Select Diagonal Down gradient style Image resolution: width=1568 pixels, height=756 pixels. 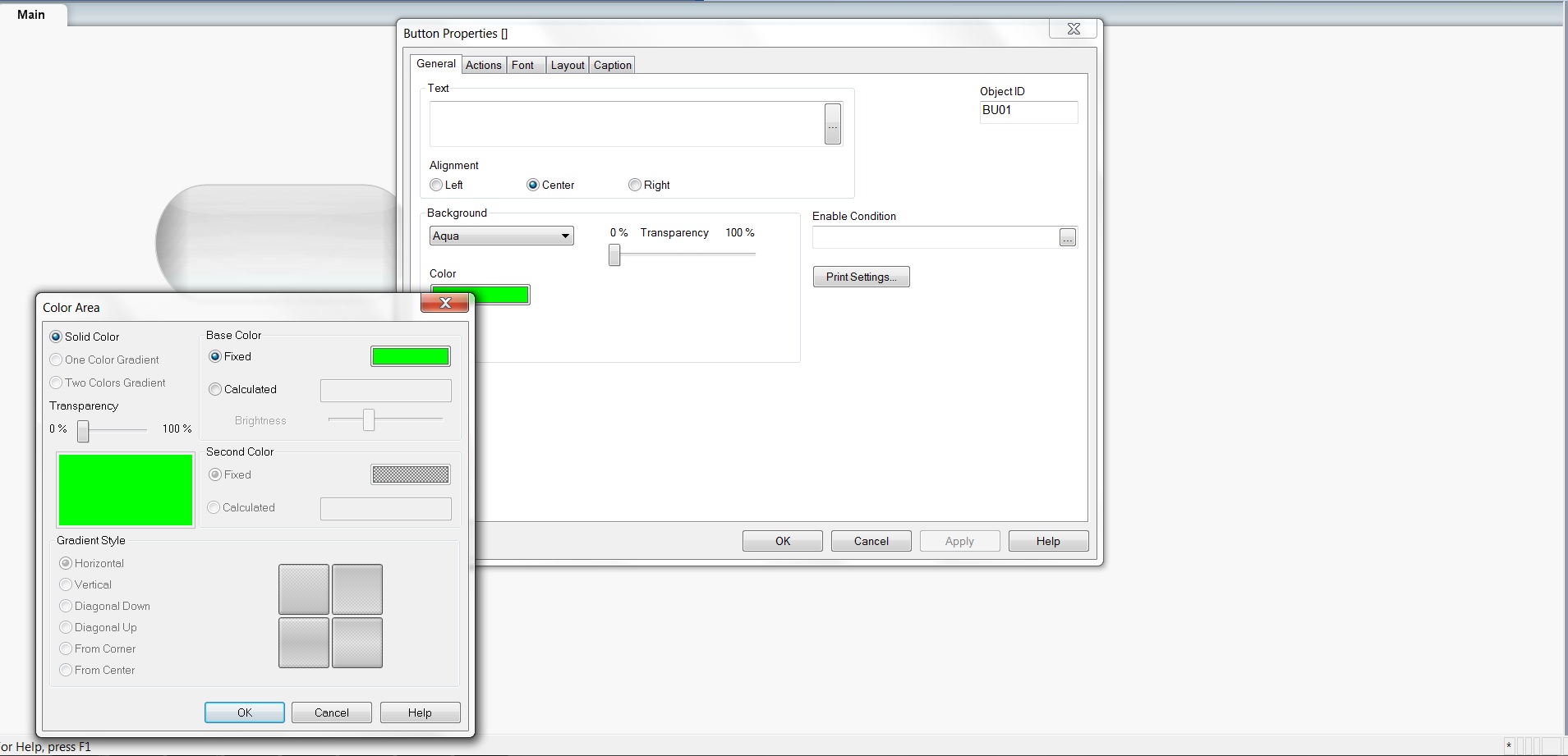pyautogui.click(x=105, y=606)
